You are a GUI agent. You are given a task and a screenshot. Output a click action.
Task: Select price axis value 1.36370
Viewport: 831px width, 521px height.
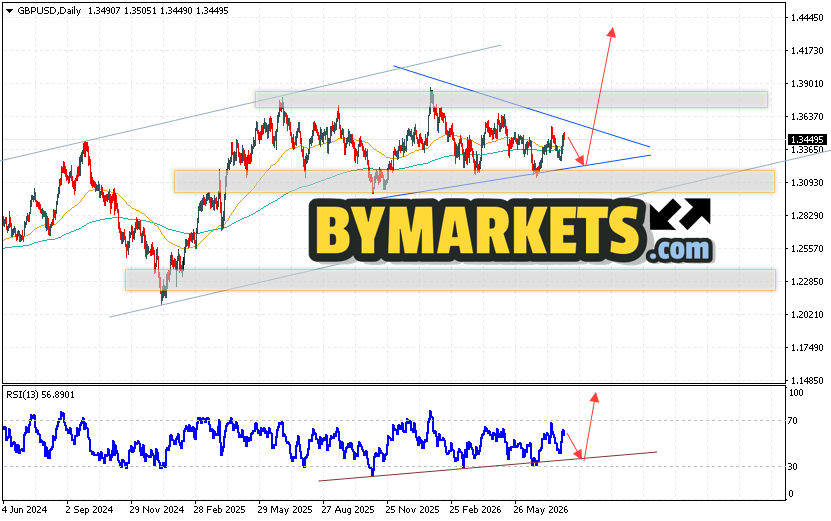pos(807,116)
